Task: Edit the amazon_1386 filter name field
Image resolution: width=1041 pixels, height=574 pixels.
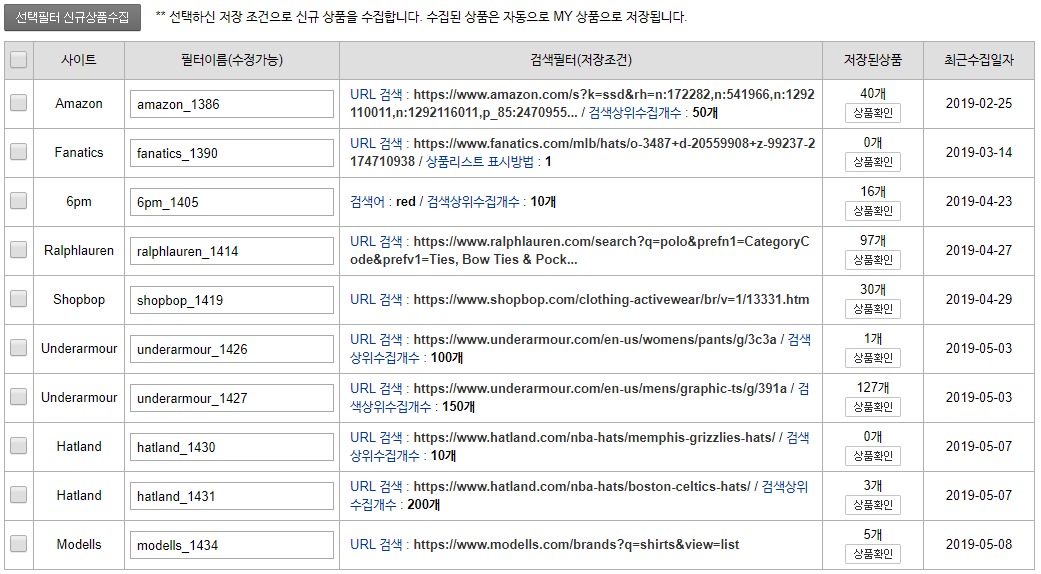Action: click(x=232, y=104)
